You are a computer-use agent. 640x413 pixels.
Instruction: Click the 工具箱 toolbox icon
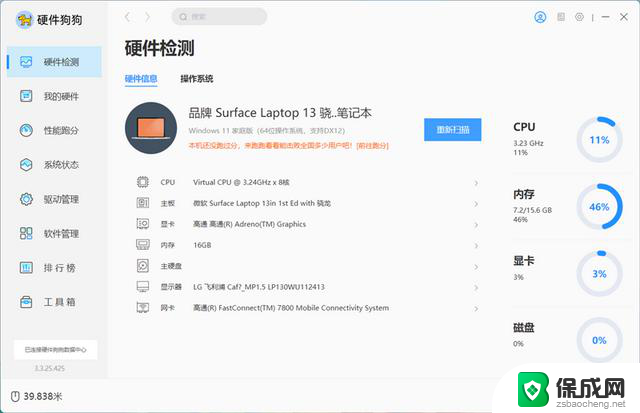(26, 302)
